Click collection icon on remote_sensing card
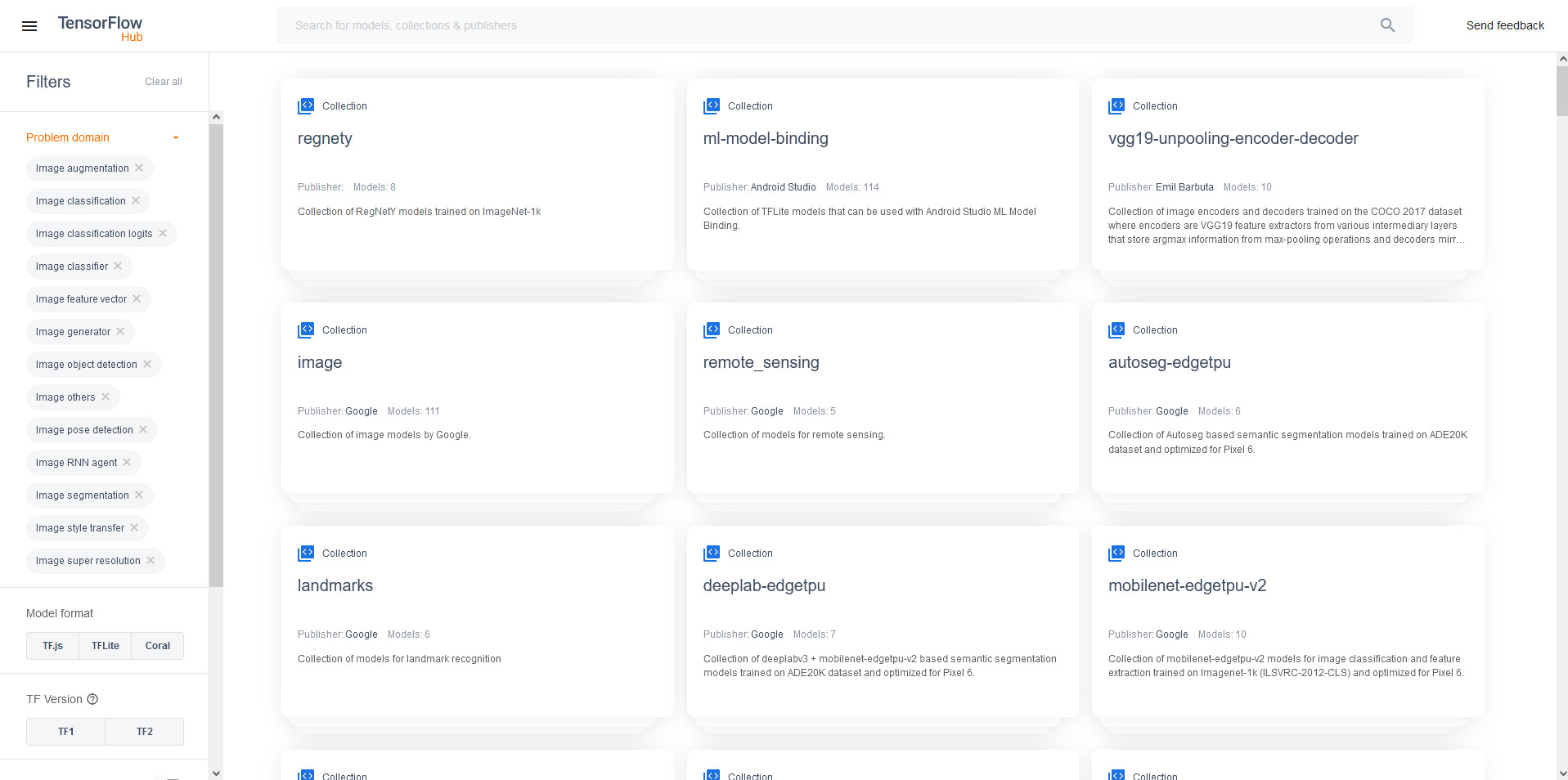This screenshot has width=1568, height=780. (712, 330)
